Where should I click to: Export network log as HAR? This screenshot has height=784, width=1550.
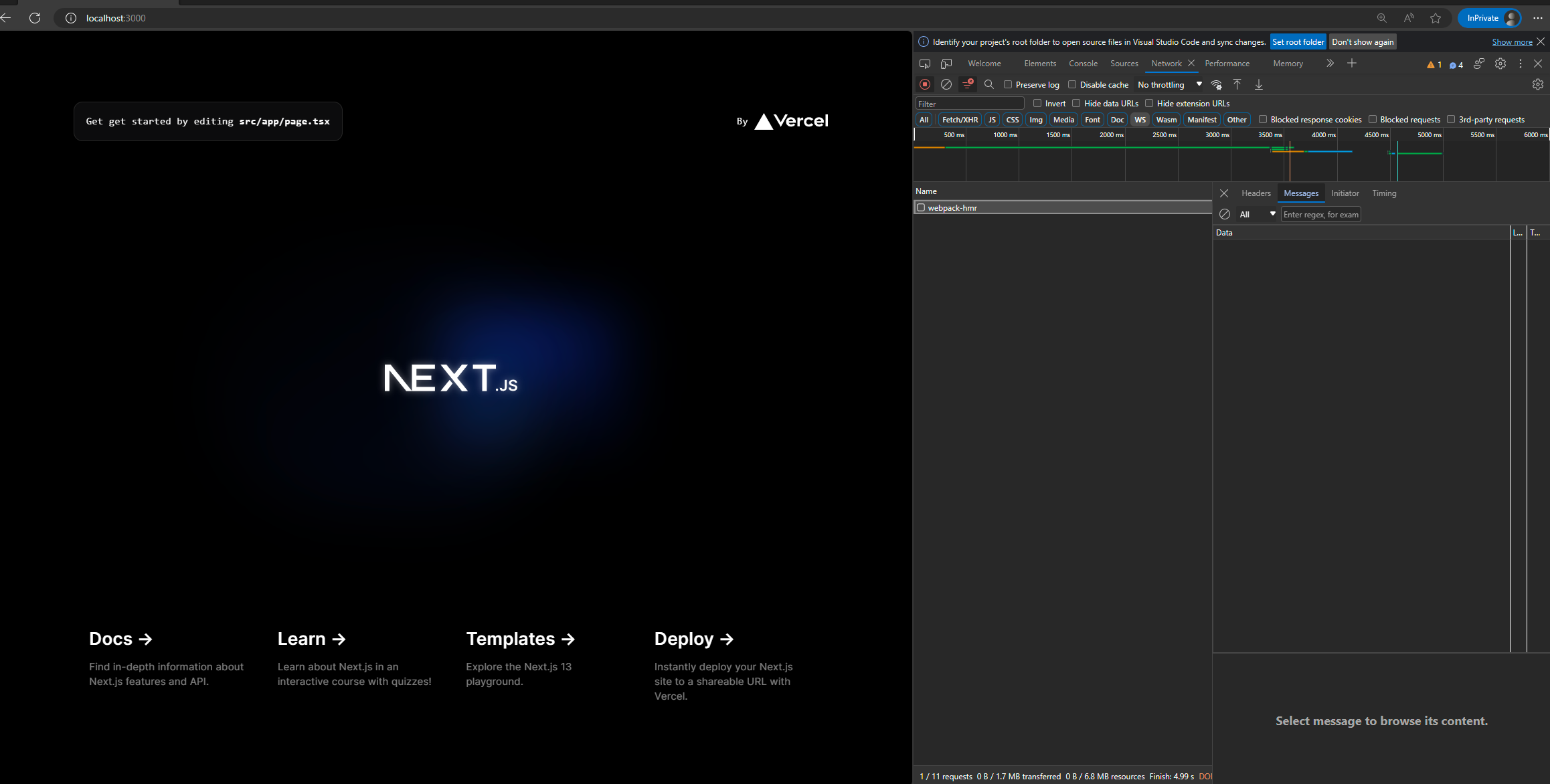pyautogui.click(x=1259, y=84)
